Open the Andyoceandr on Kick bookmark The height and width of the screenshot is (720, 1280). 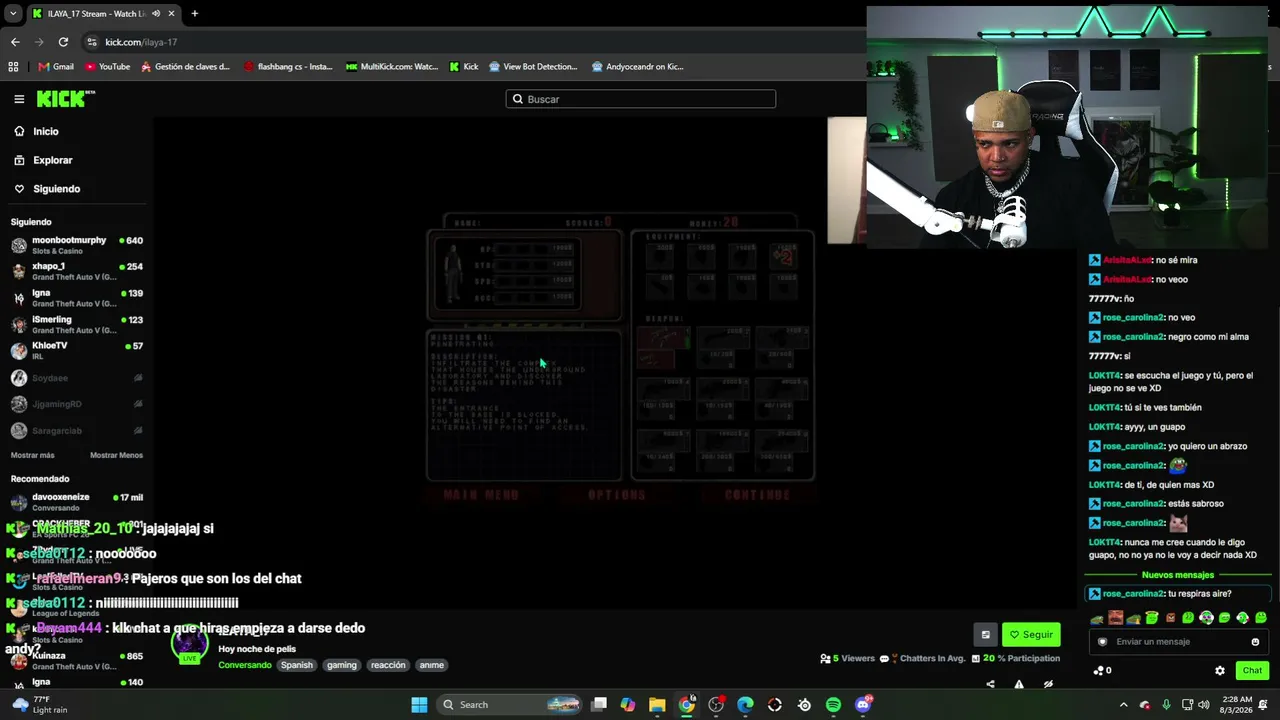click(637, 67)
